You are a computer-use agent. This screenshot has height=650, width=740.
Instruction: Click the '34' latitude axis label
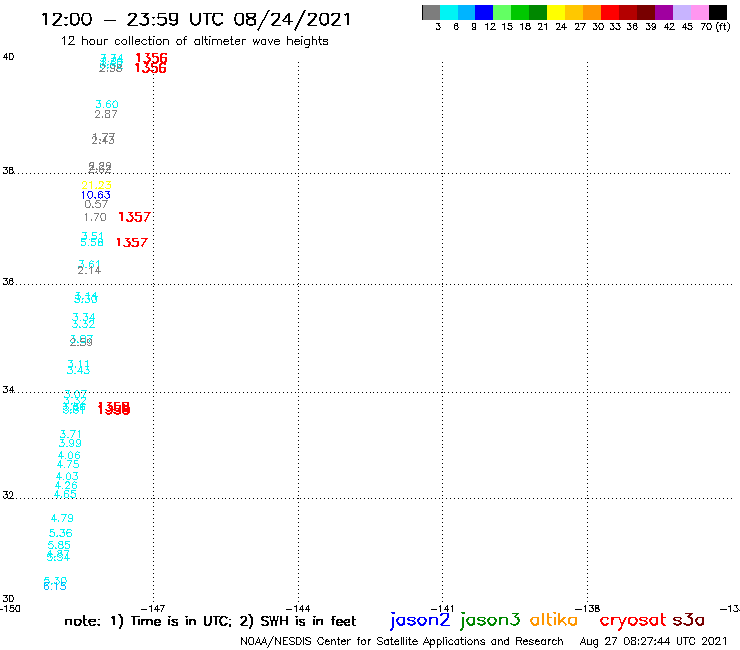pos(8,390)
